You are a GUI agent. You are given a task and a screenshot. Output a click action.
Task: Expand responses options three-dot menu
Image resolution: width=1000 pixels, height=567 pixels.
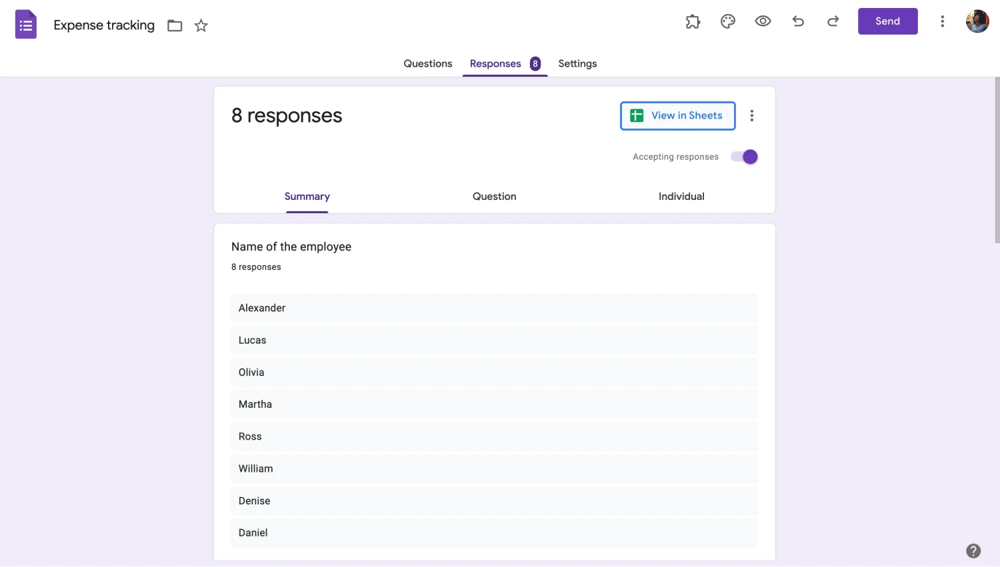tap(752, 116)
